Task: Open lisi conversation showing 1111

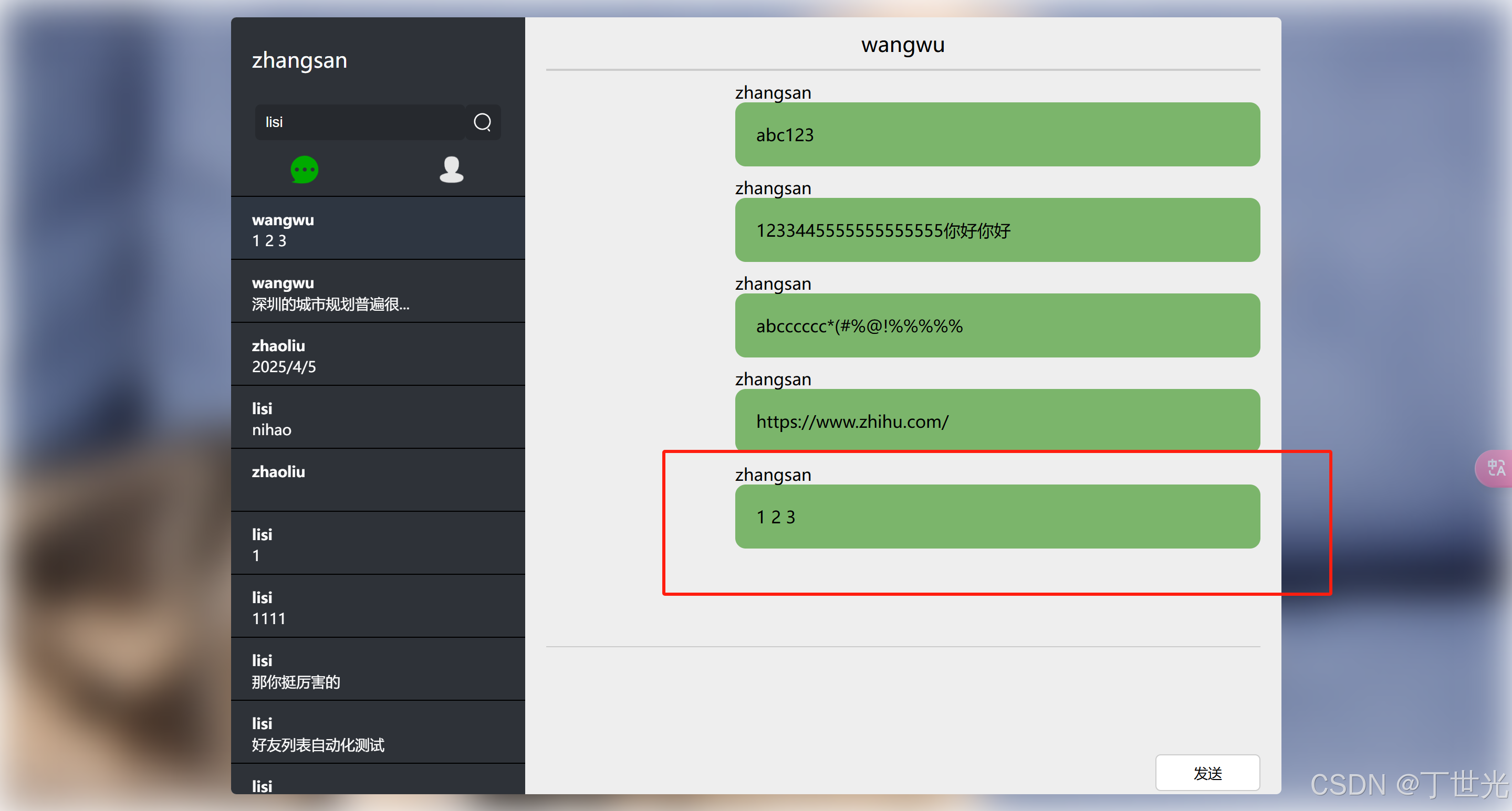Action: pyautogui.click(x=378, y=607)
